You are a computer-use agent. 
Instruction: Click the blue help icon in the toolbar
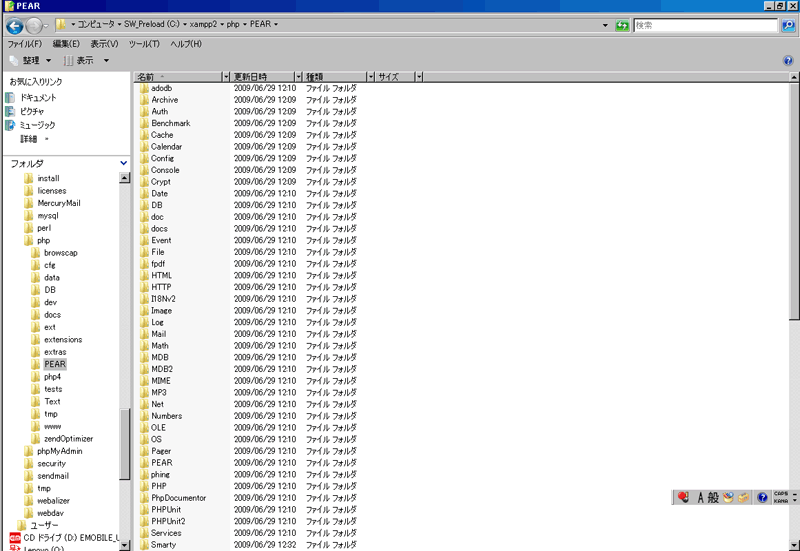tap(788, 61)
